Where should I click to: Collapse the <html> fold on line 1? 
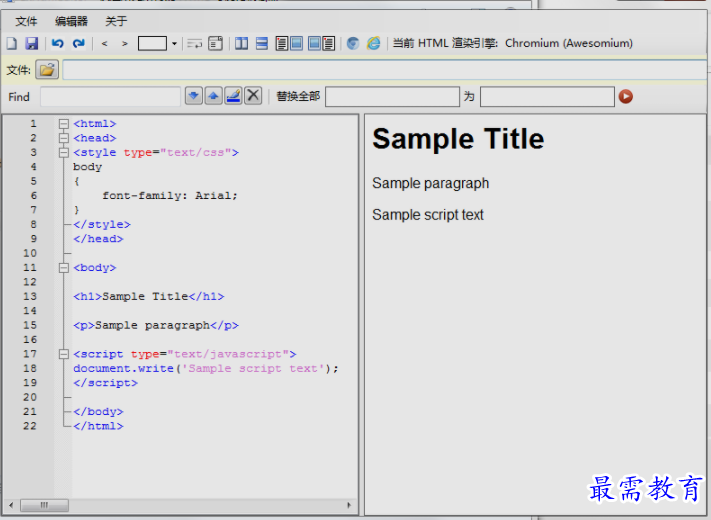(x=64, y=124)
